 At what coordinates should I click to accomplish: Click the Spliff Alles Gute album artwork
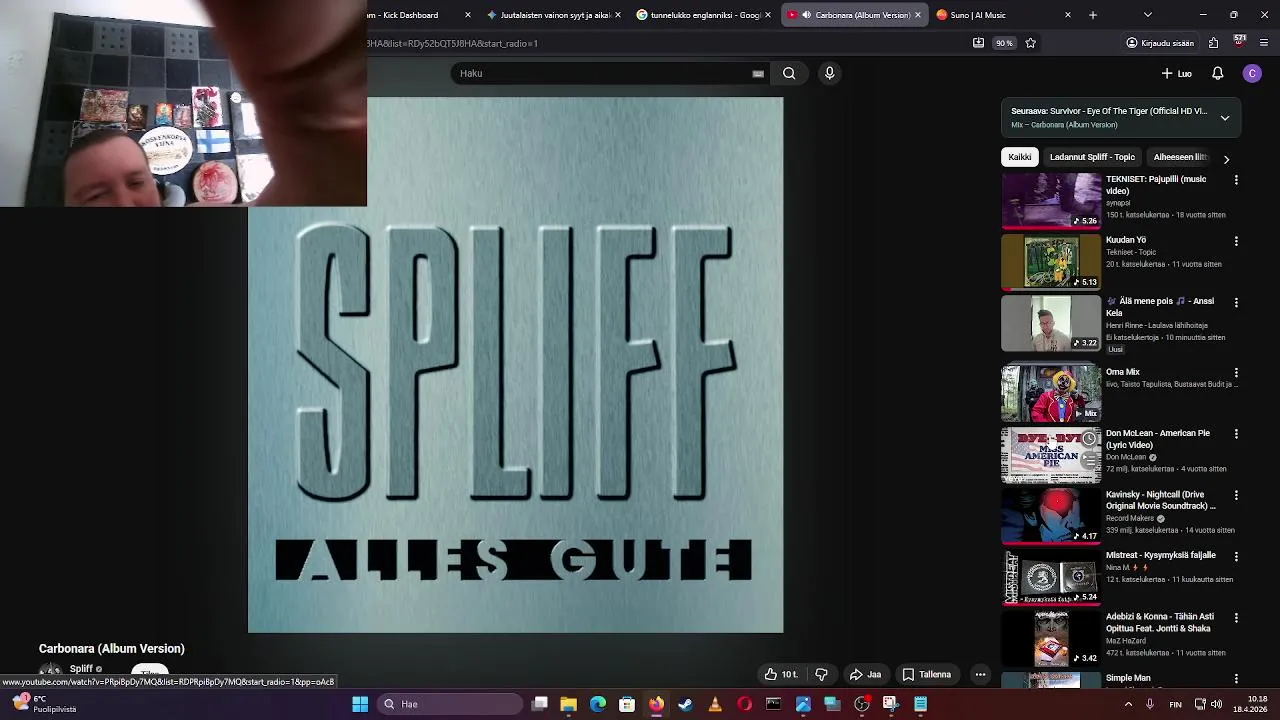point(515,365)
